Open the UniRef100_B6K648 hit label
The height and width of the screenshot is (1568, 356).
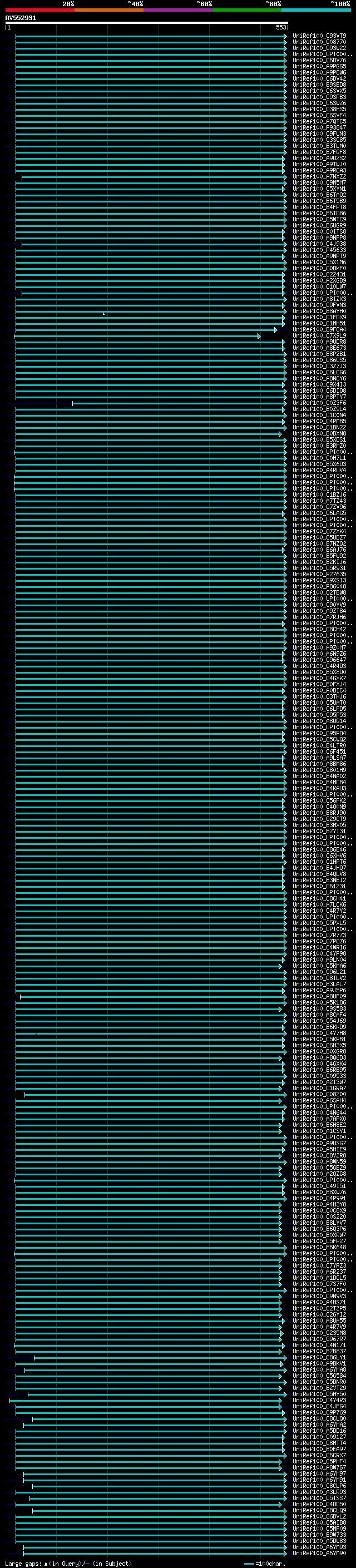319,1248
